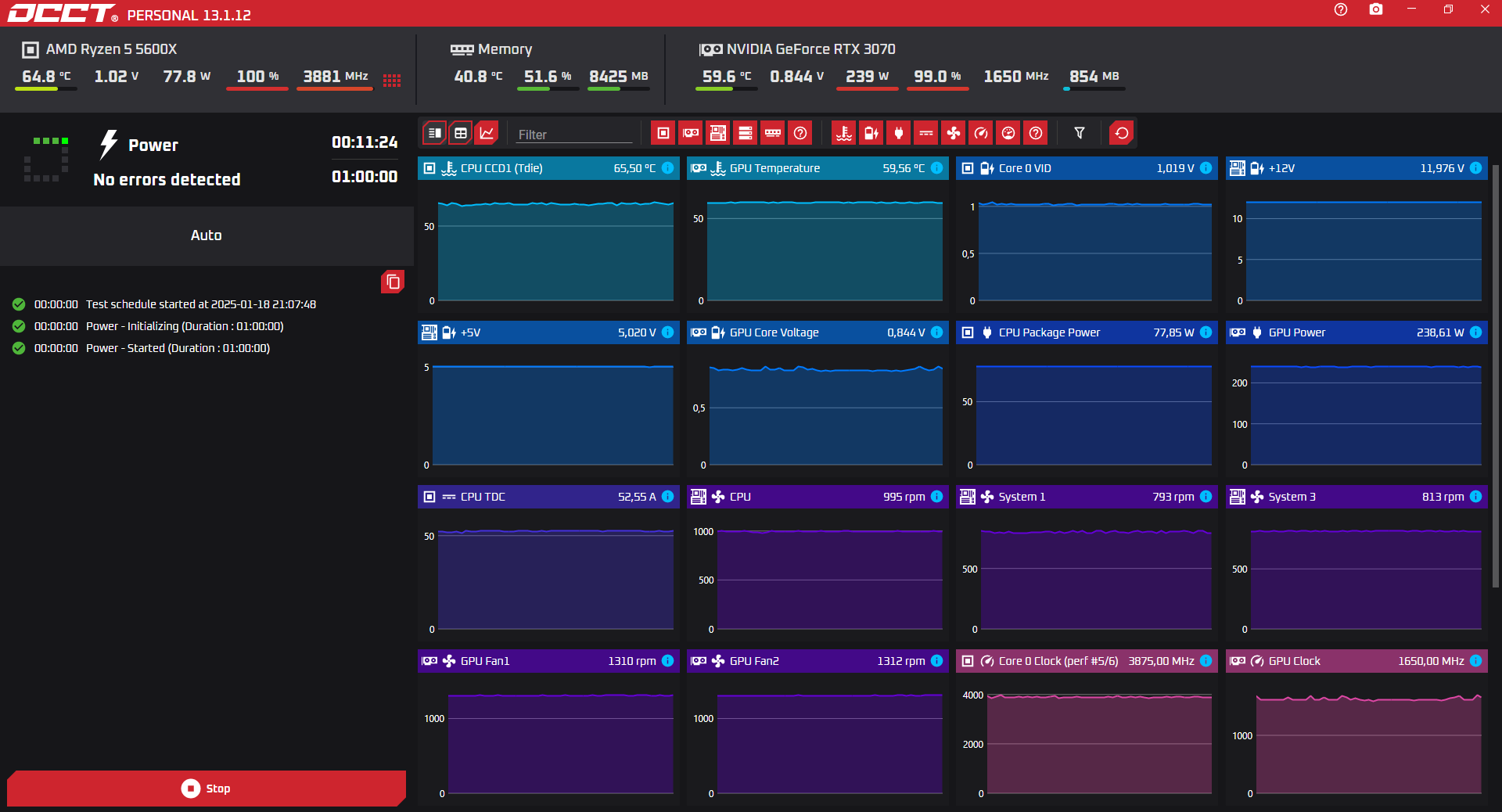Open the info icon on GPU Fan1

point(668,661)
